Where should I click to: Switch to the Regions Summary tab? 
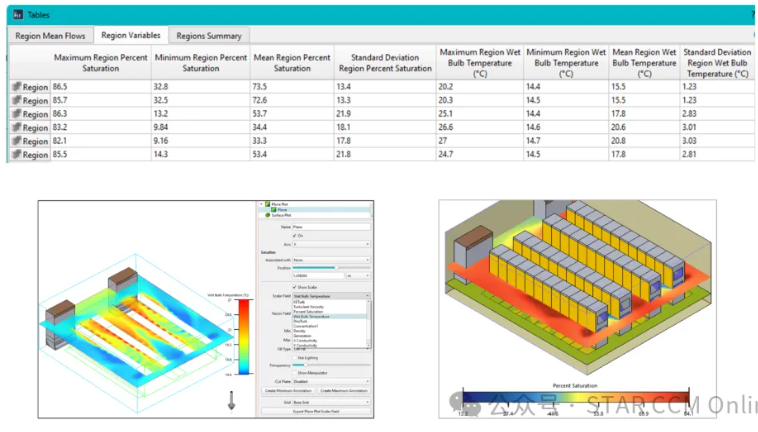[x=209, y=35]
